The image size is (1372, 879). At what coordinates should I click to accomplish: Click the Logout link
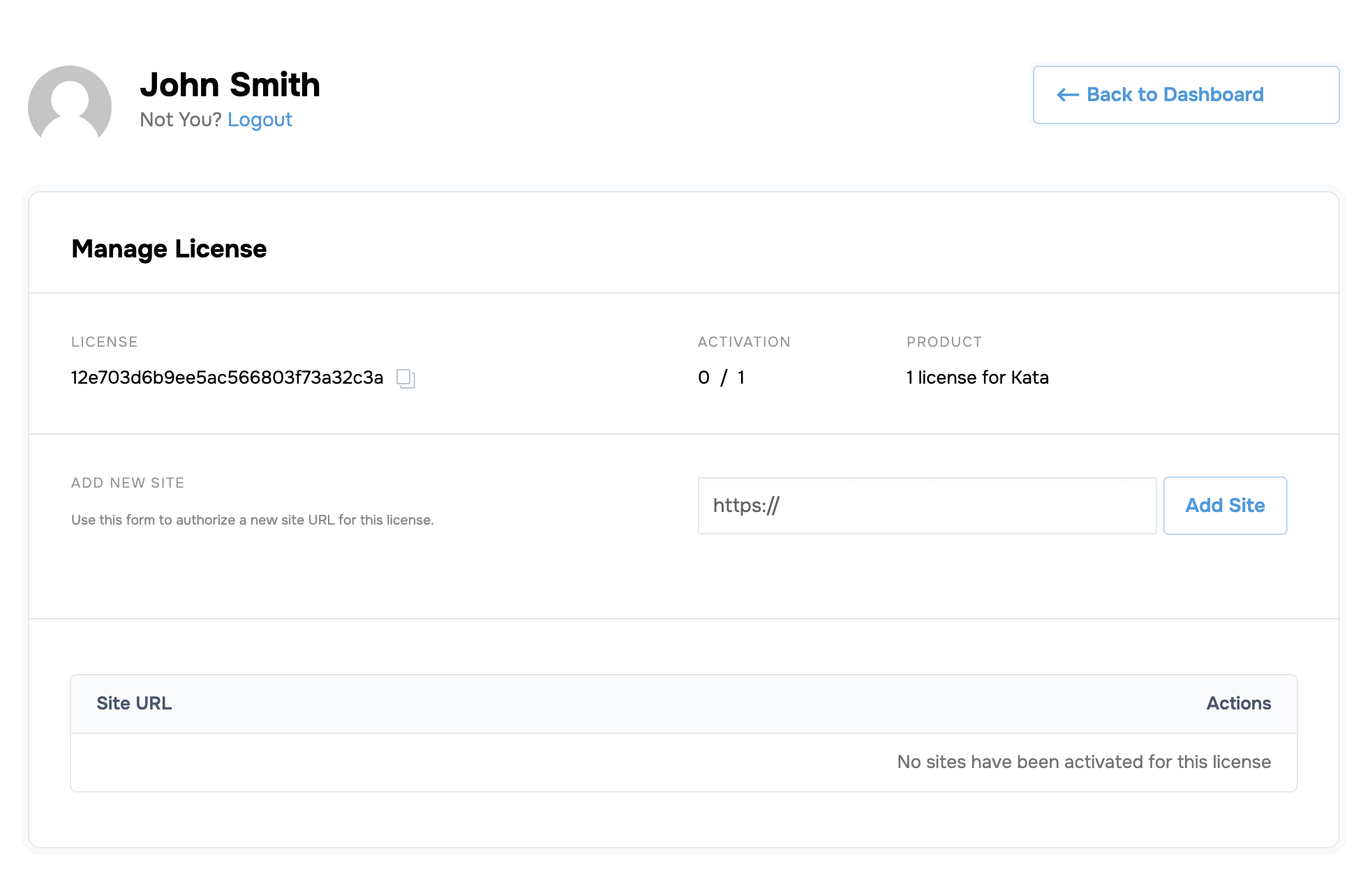(260, 120)
